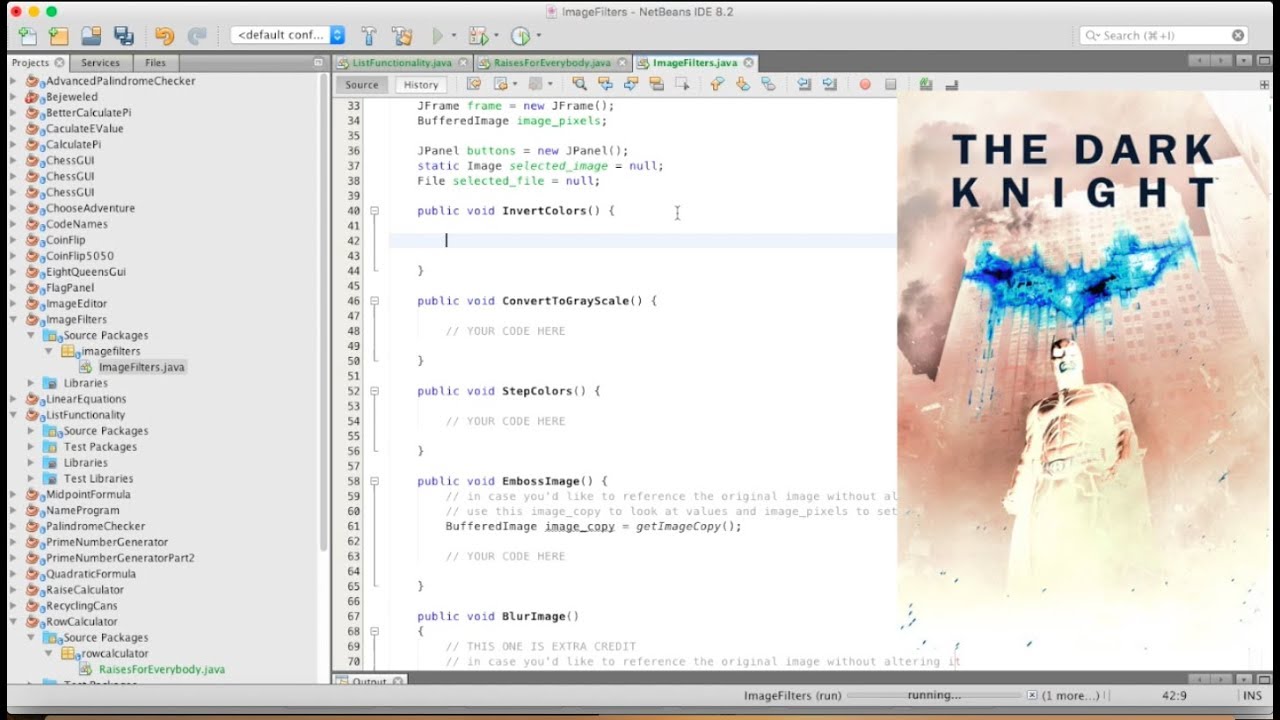Collapse the ImageFilters project node

pos(14,320)
